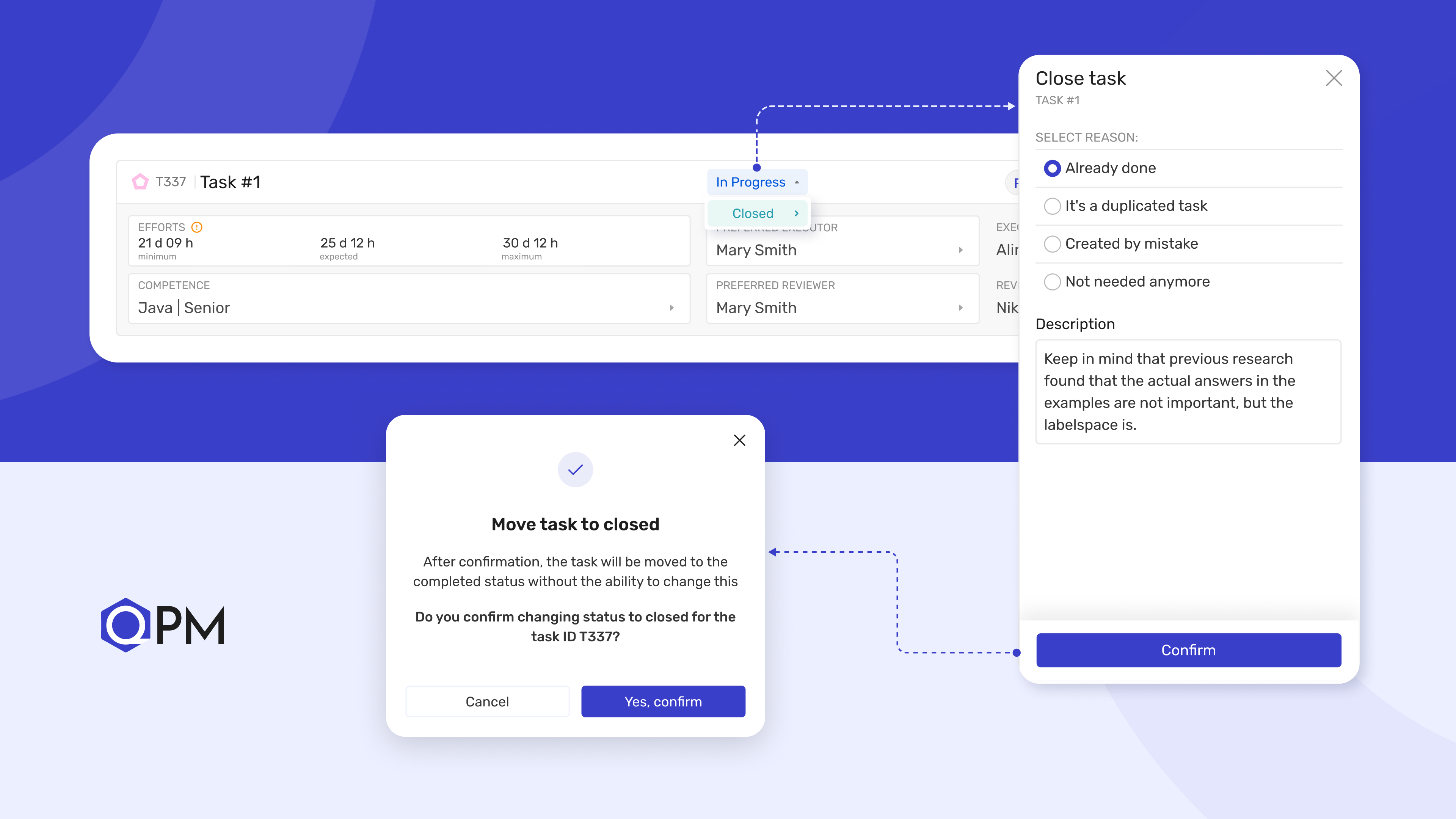Choose Created by mistake radio option

pos(1052,244)
